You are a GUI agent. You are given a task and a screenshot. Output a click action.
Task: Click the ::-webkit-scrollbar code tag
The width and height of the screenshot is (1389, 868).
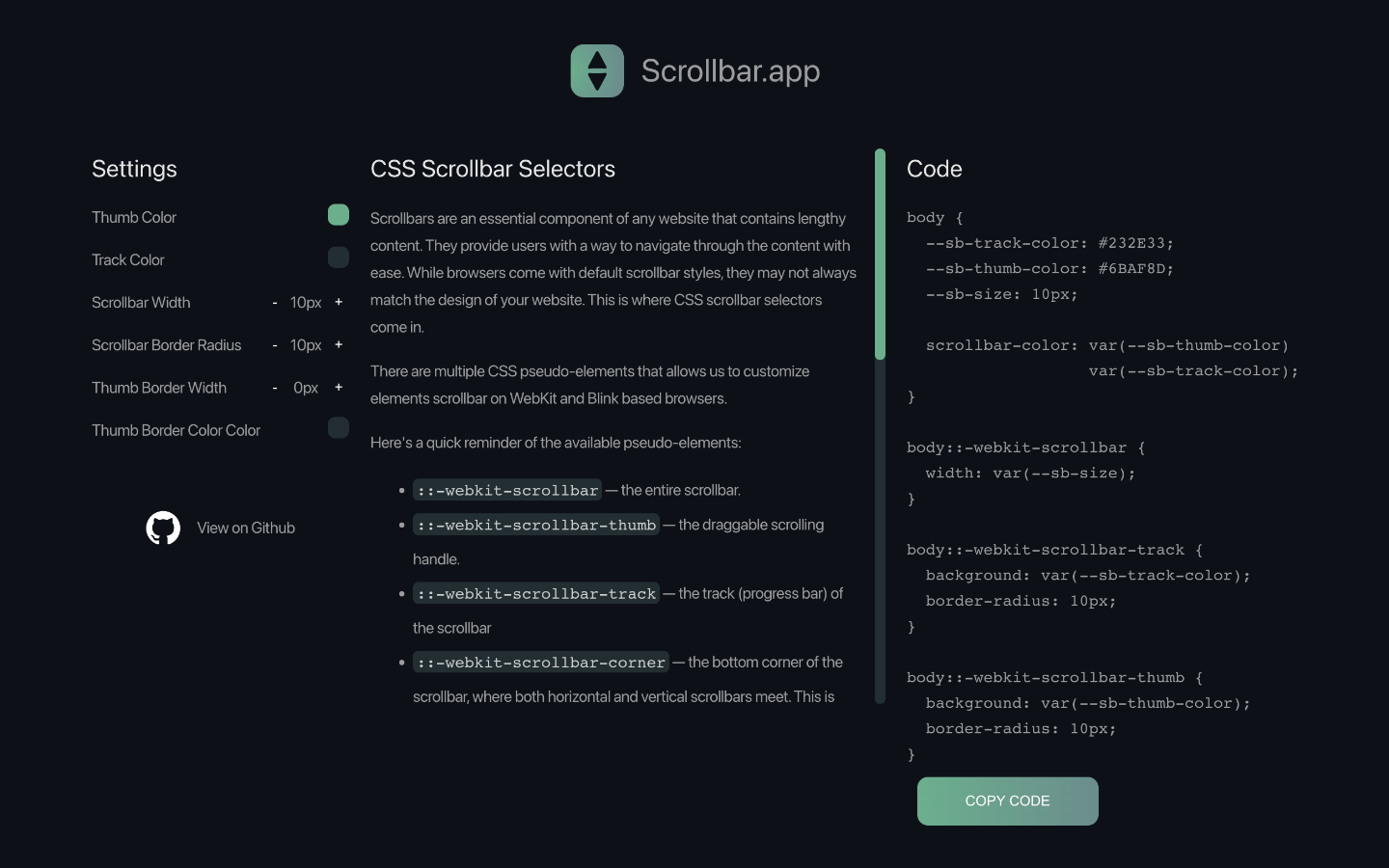[507, 490]
